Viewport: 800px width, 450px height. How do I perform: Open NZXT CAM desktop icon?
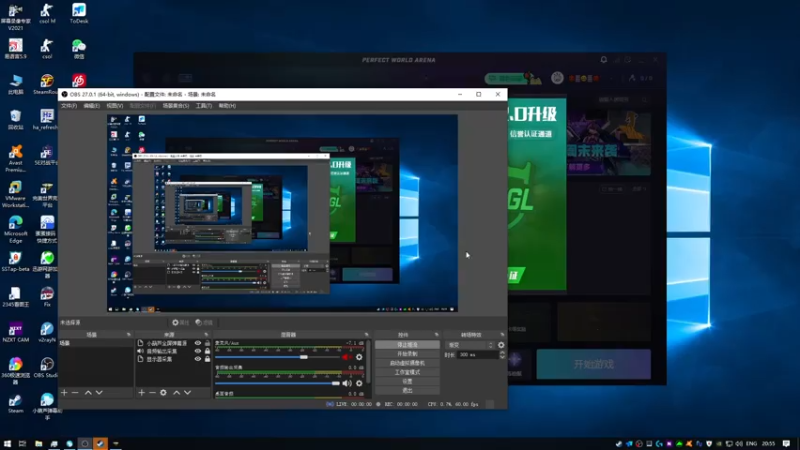15,332
